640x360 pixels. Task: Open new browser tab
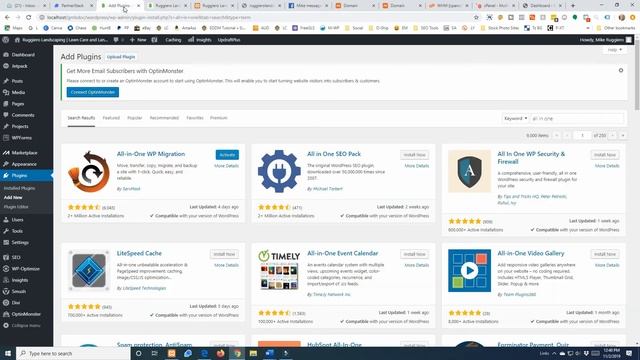573,6
